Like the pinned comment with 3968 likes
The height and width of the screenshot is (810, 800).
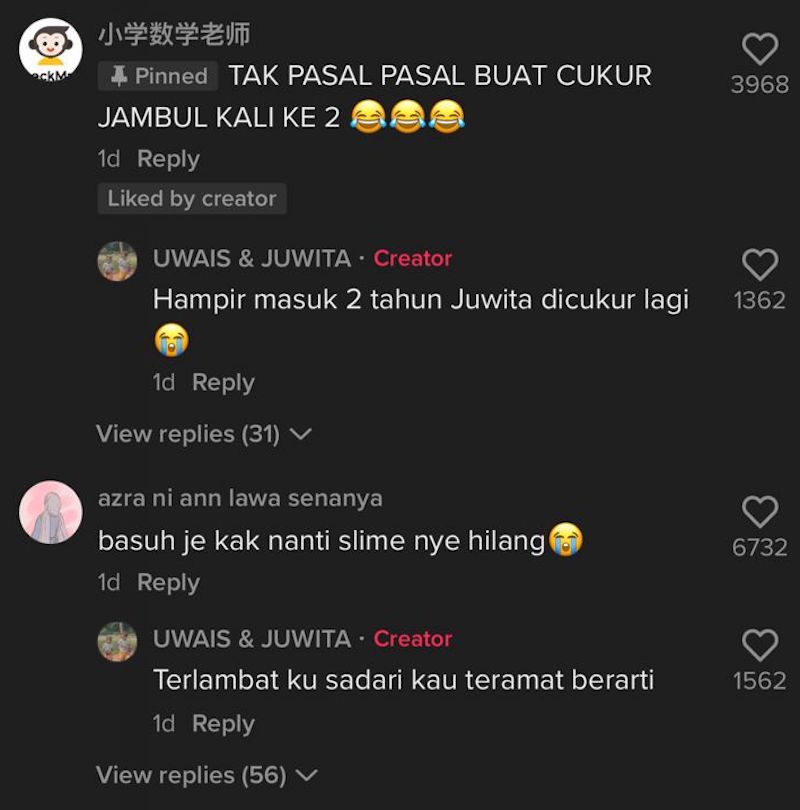click(x=760, y=49)
